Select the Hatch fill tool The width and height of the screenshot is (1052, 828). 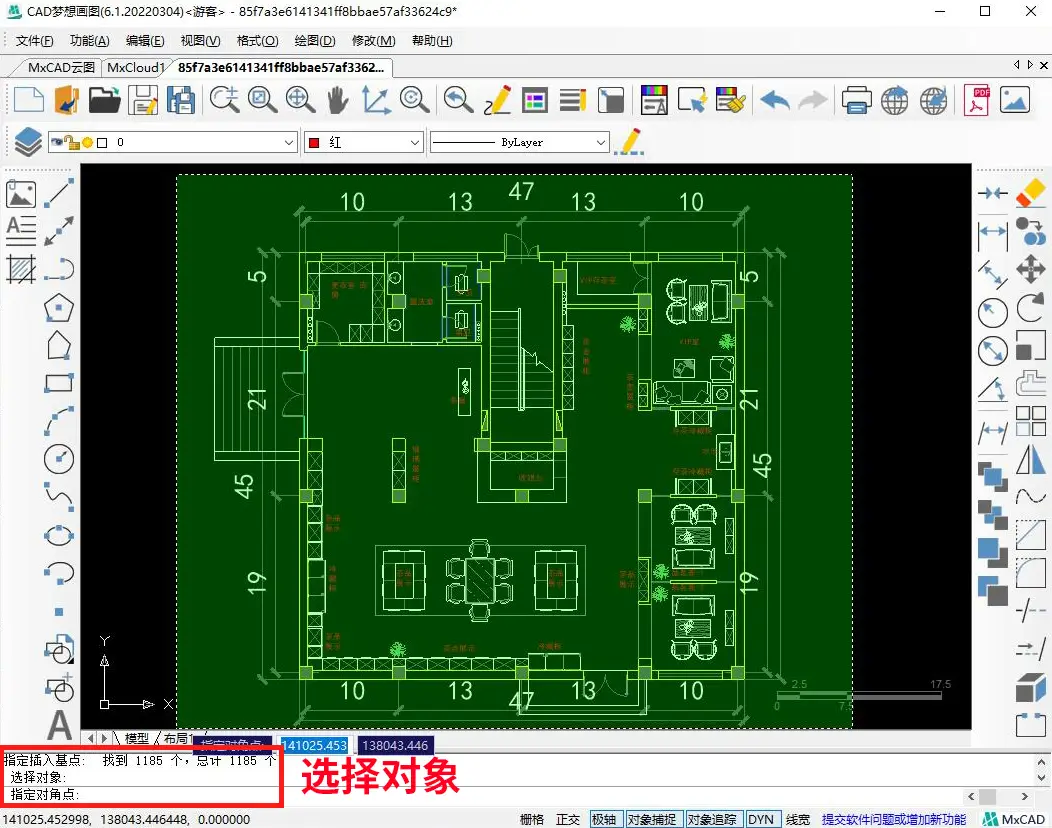21,269
